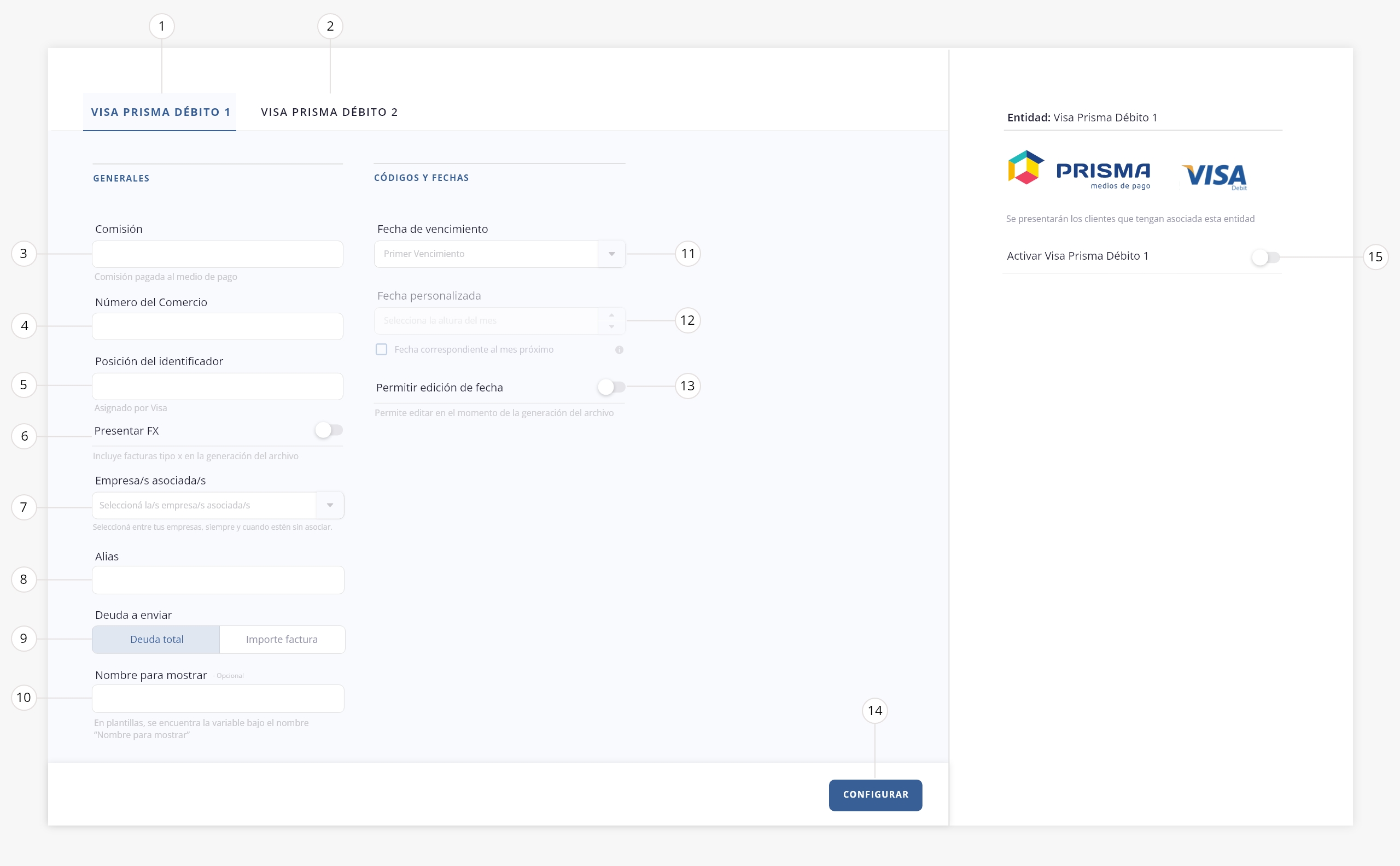
Task: Select the Visa Prisma Débito 1 tab
Action: (160, 112)
